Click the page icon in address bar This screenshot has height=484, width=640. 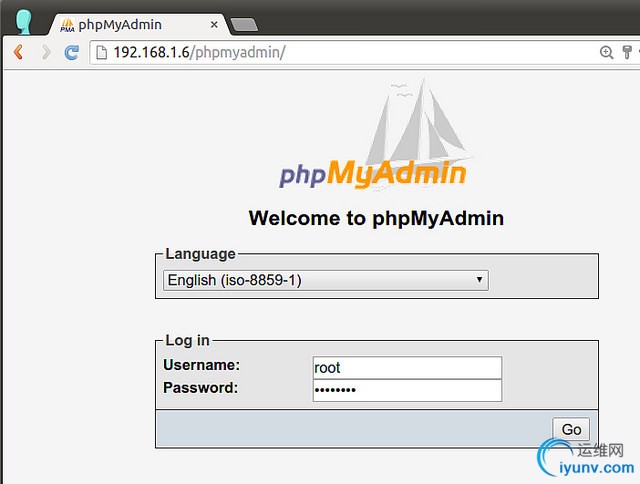pyautogui.click(x=101, y=52)
